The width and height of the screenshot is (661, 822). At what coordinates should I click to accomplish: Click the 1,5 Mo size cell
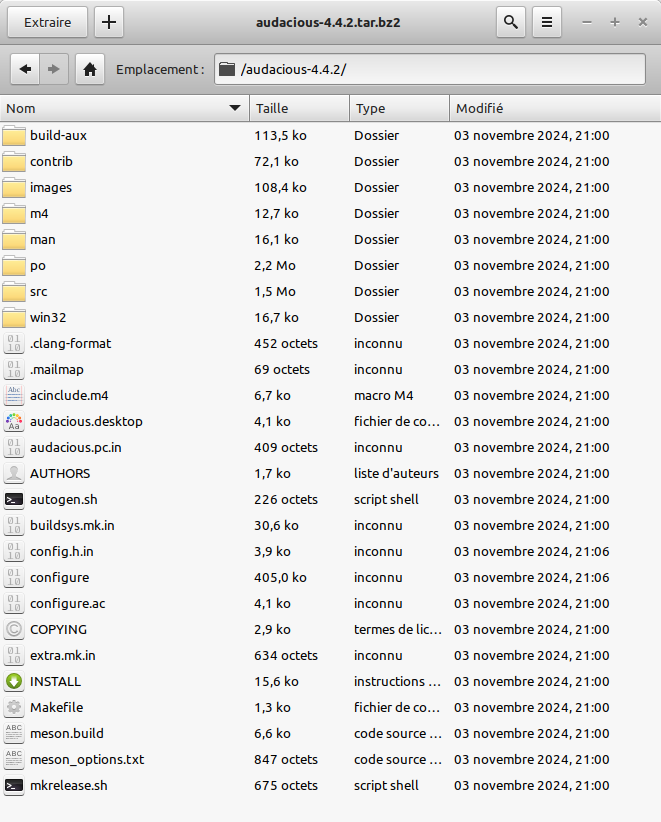[x=275, y=291]
